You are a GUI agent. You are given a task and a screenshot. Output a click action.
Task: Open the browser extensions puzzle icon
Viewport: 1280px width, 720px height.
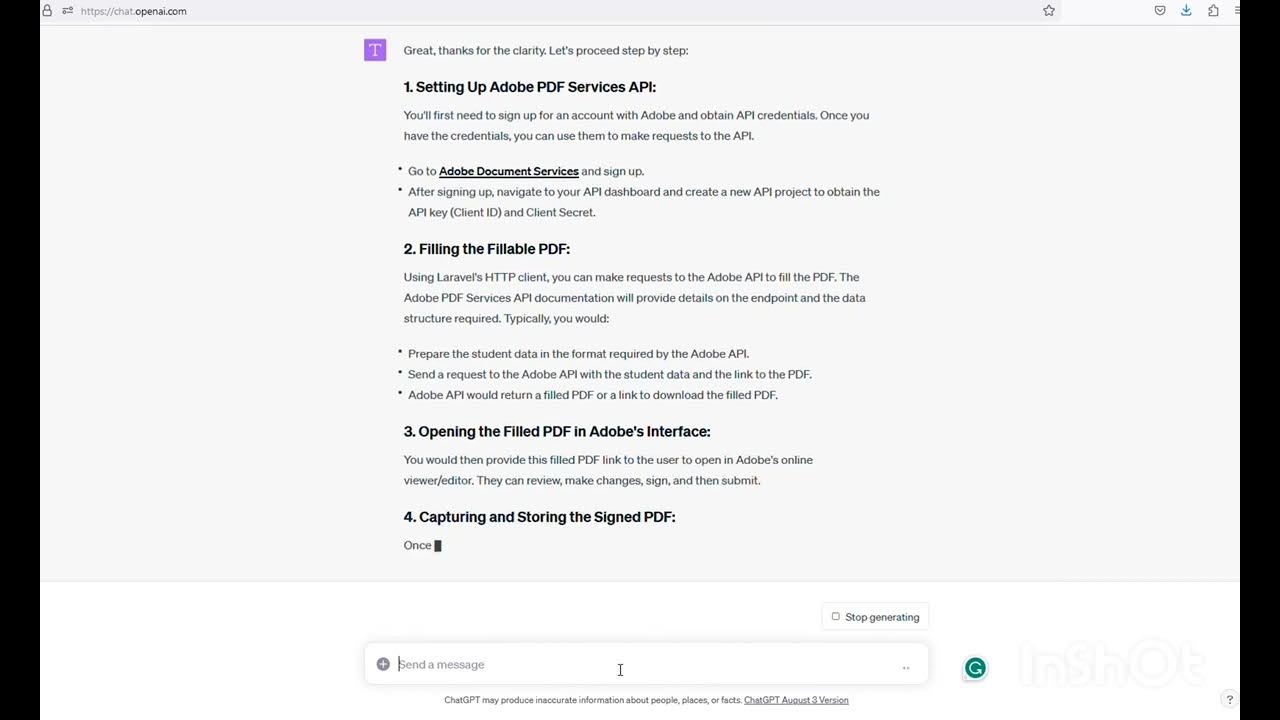coord(1213,11)
